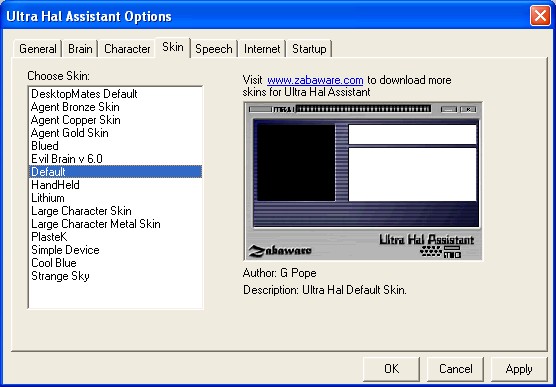Click the highlighted Default skin entry
This screenshot has width=556, height=387.
(115, 172)
